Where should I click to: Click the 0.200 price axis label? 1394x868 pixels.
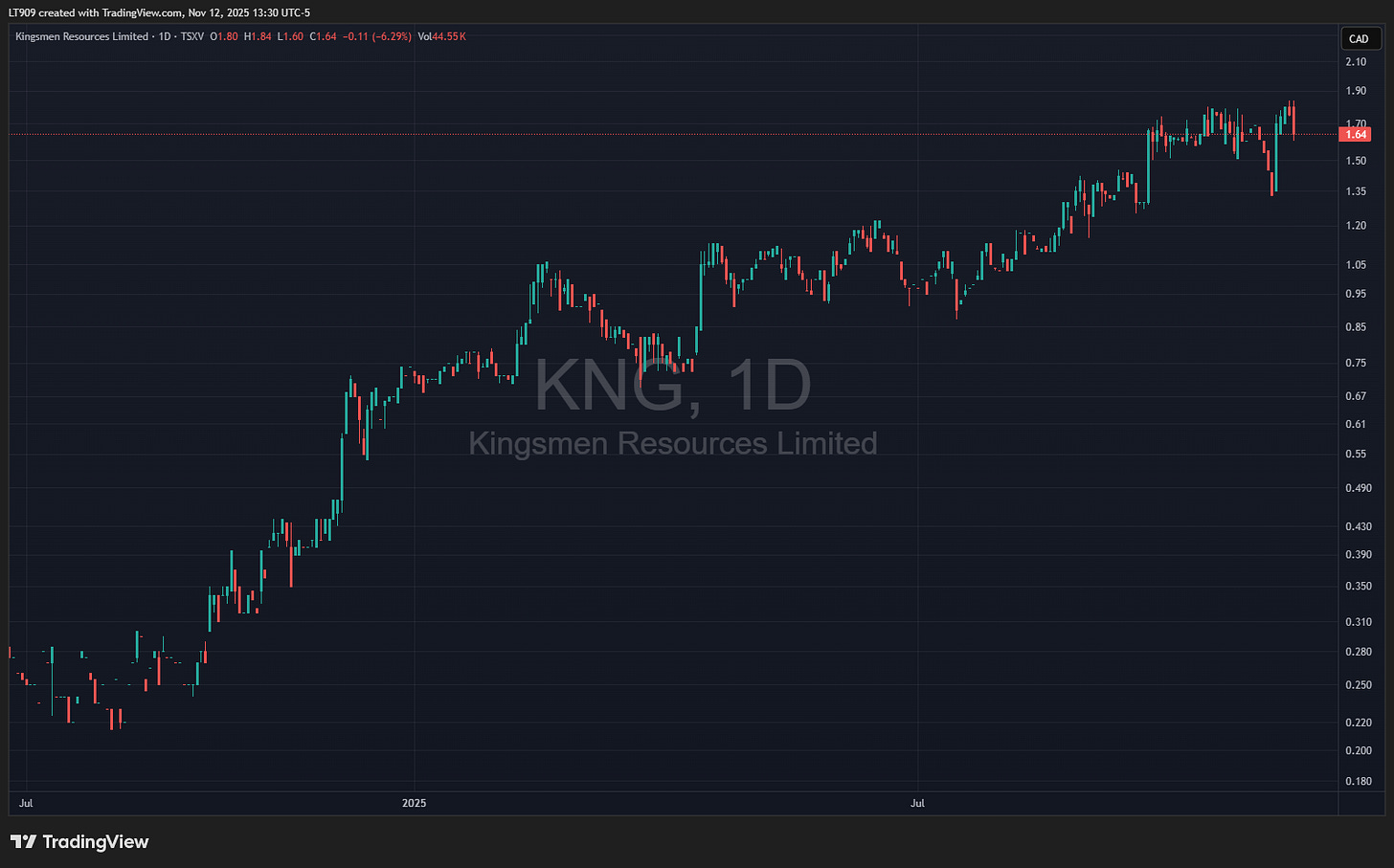[1358, 750]
